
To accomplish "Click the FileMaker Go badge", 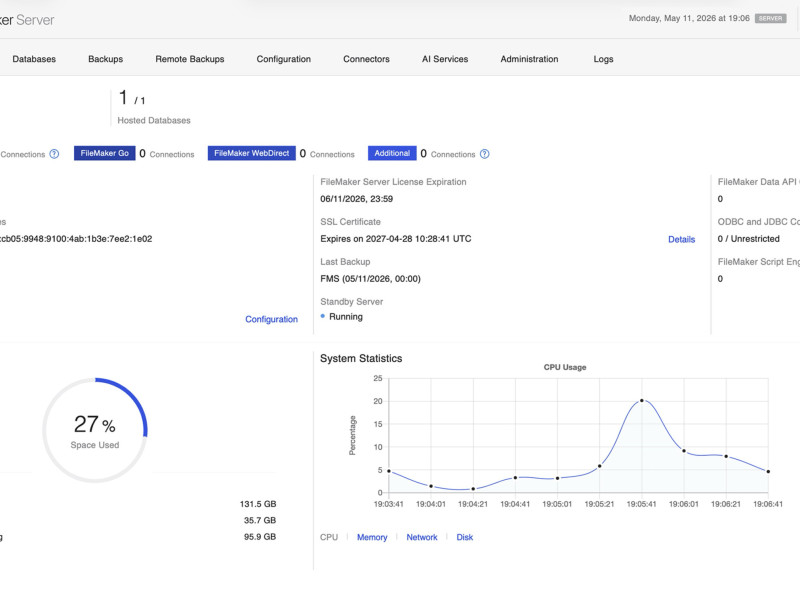I will (105, 153).
